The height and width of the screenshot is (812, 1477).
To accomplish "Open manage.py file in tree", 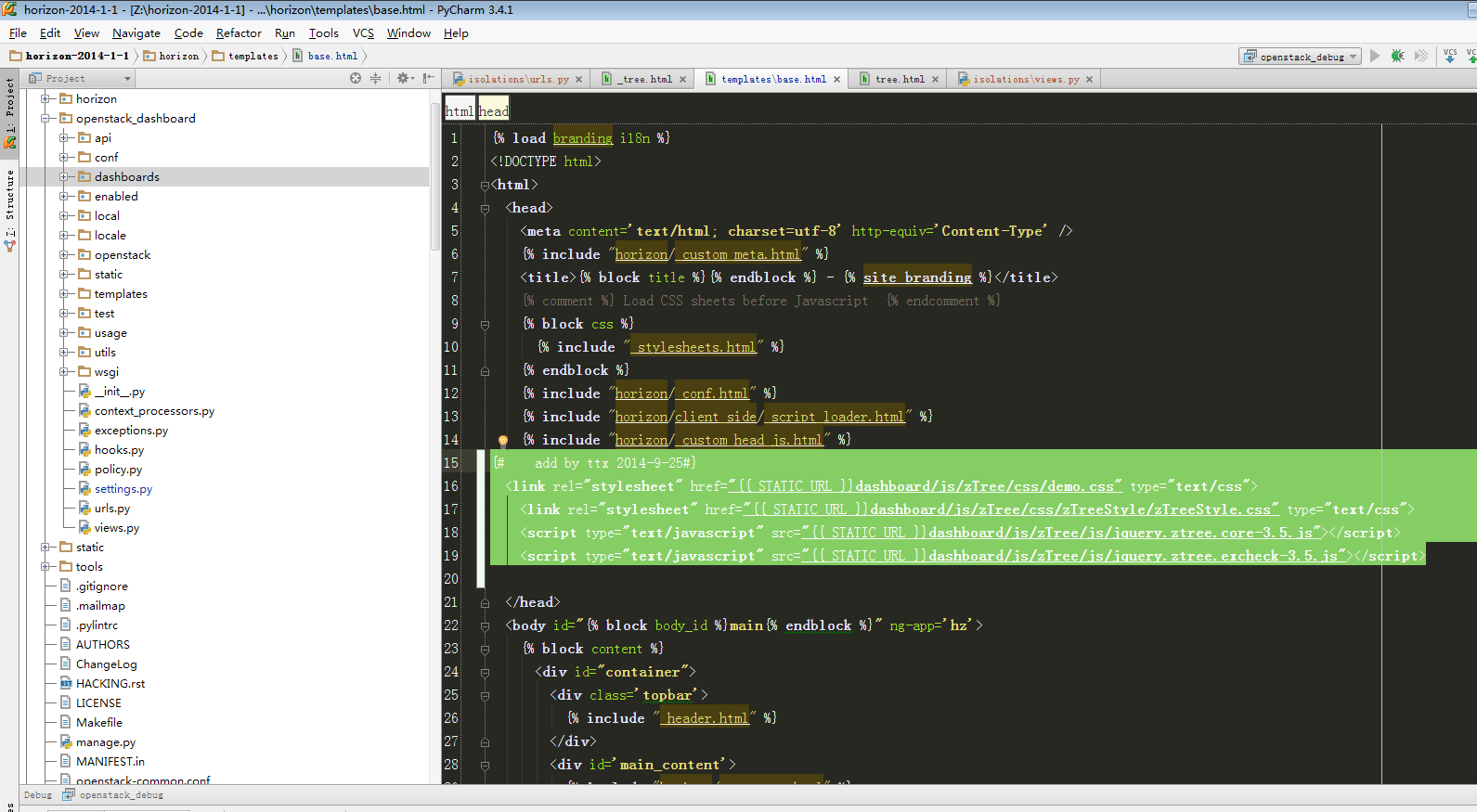I will click(x=105, y=742).
